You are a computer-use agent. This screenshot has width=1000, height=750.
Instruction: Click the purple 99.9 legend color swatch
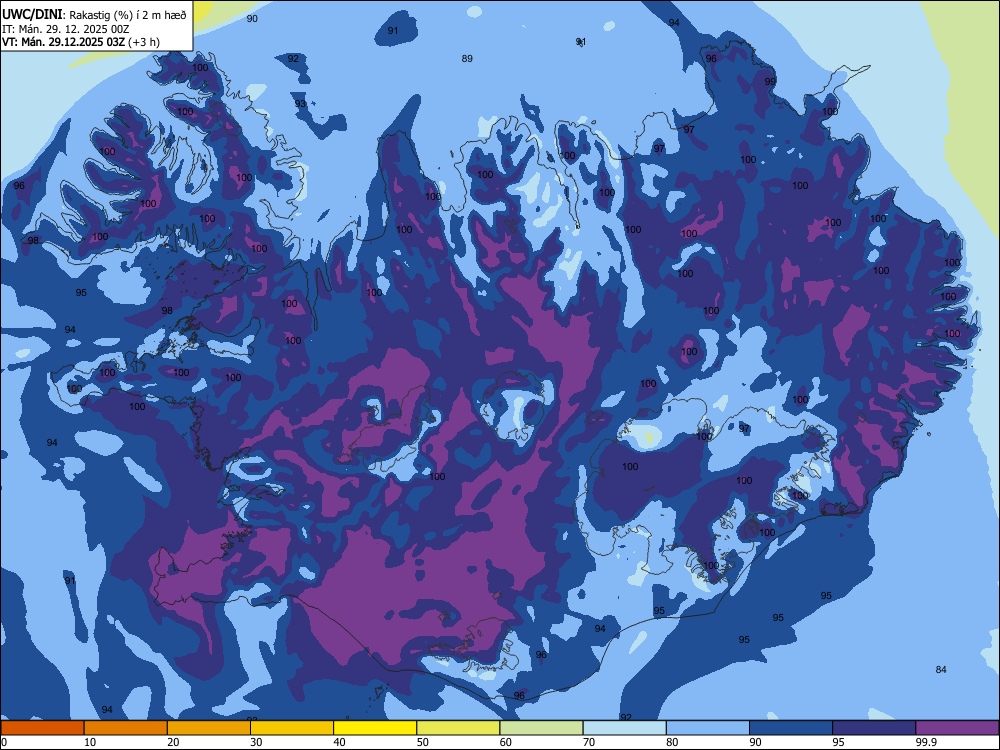(x=957, y=728)
